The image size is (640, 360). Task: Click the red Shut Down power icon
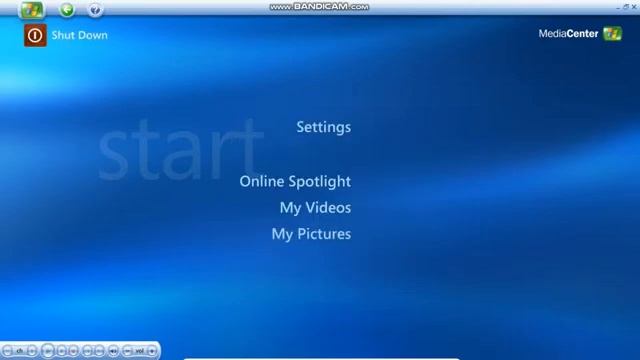pos(35,35)
